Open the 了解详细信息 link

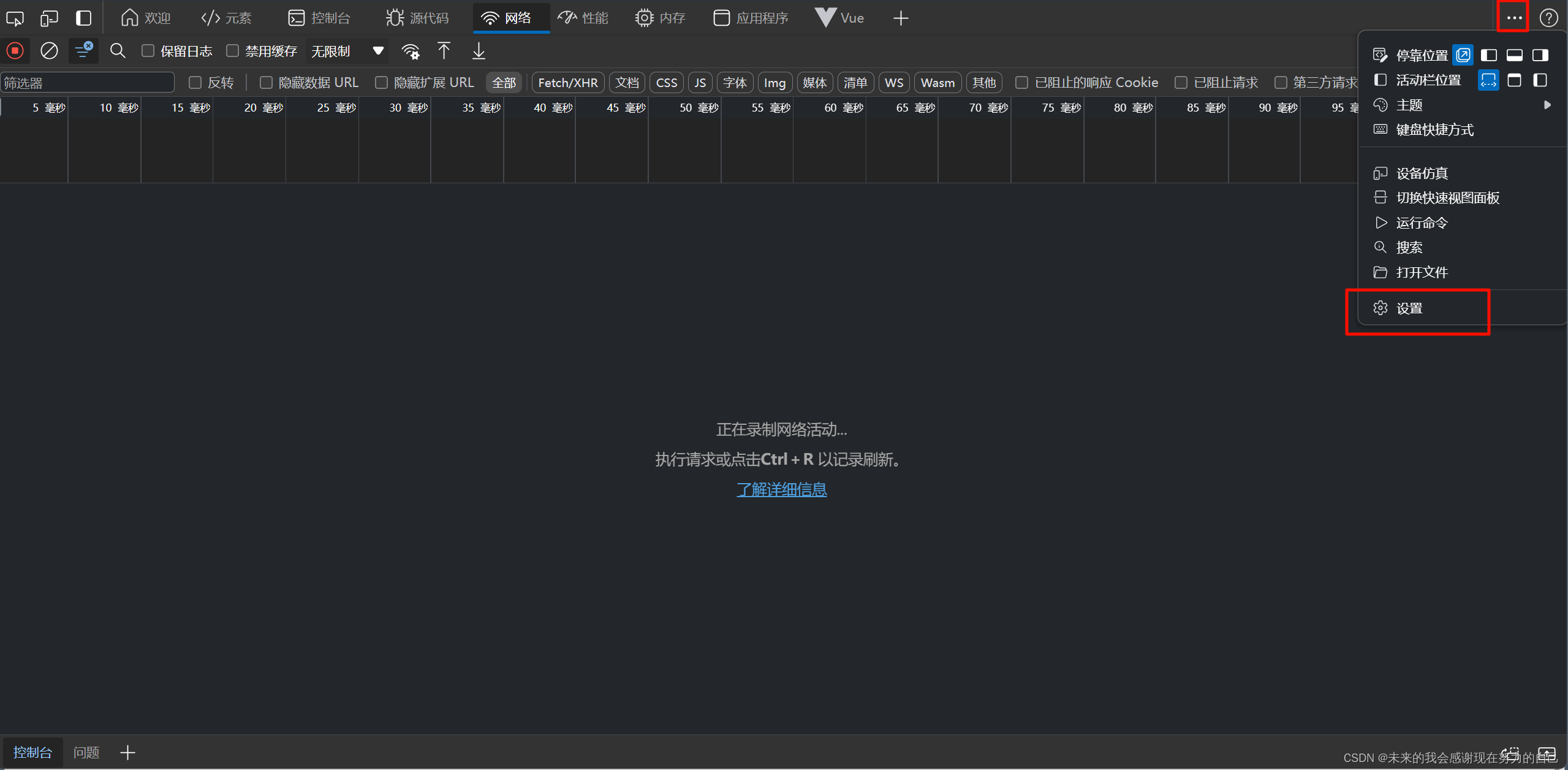click(781, 489)
